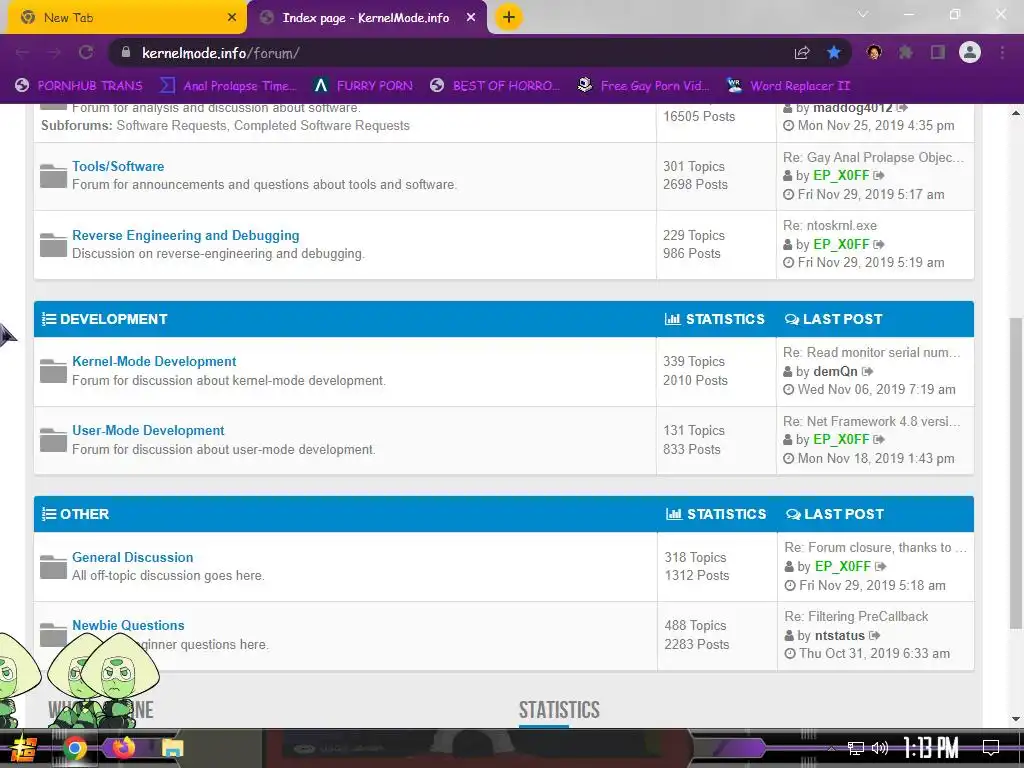The image size is (1024, 768).
Task: Open the Chrome three-dot menu
Action: 1002,53
